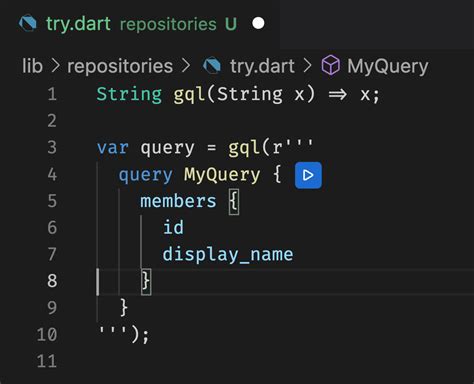474x384 pixels.
Task: Click the Dart file icon in the tab
Action: coord(28,24)
